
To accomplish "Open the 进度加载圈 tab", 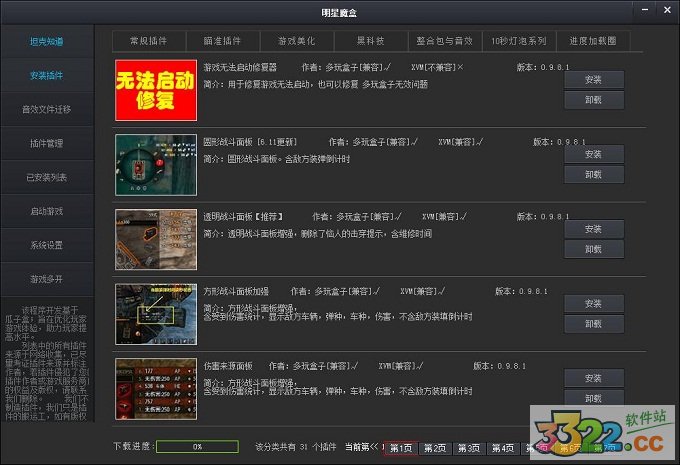I will [x=593, y=41].
